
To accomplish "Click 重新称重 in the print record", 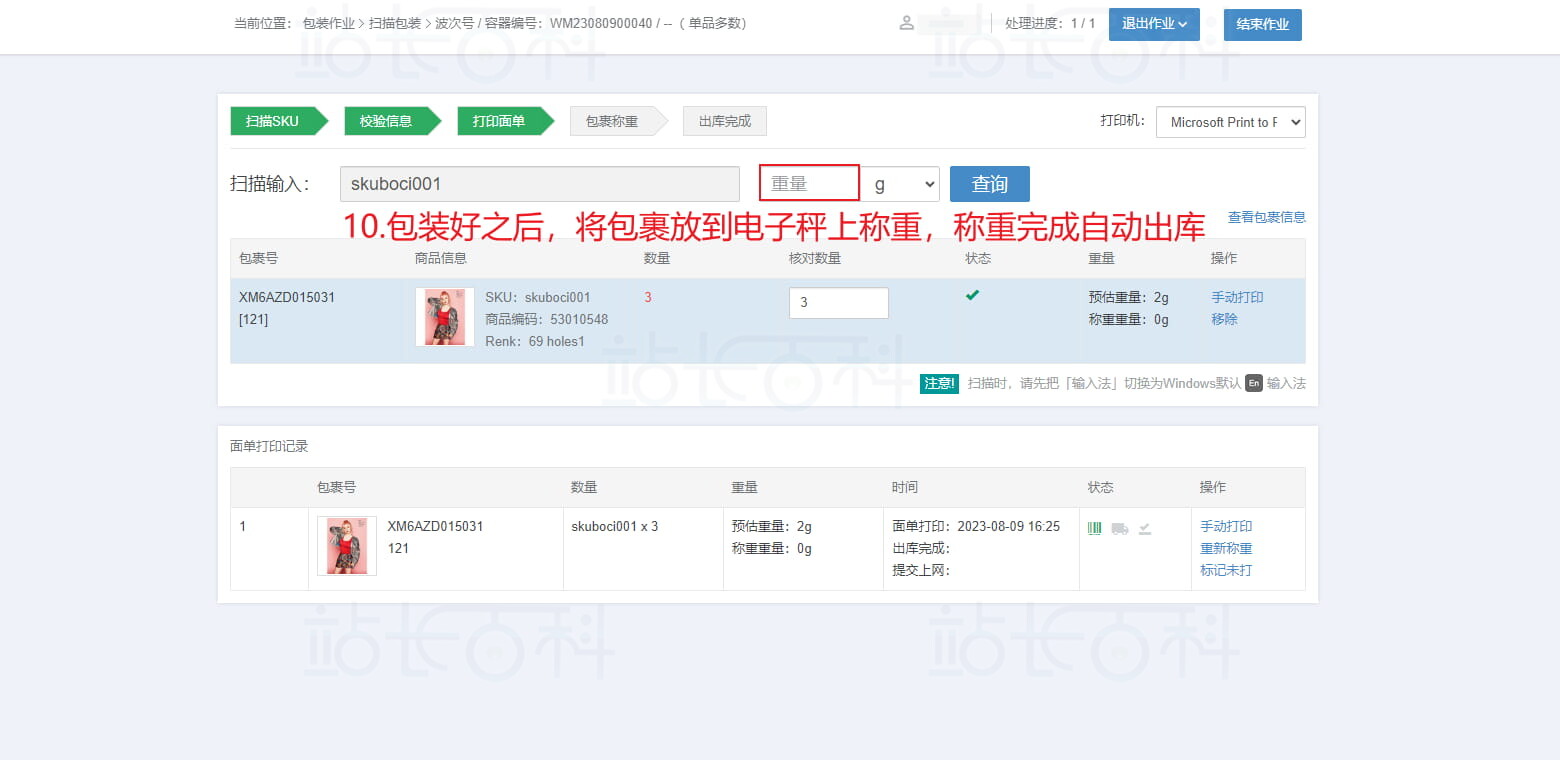I will (1226, 548).
